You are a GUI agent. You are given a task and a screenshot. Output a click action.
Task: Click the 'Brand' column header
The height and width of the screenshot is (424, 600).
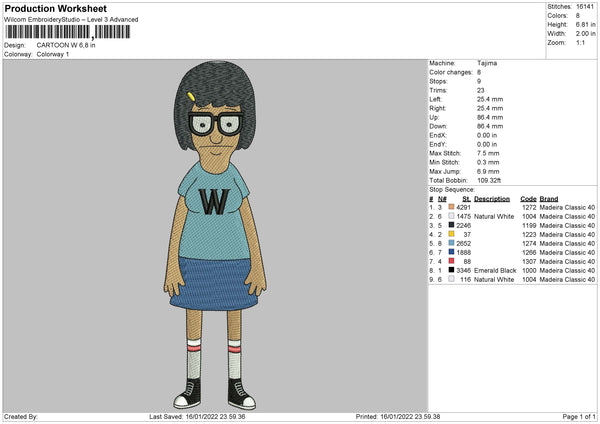549,199
